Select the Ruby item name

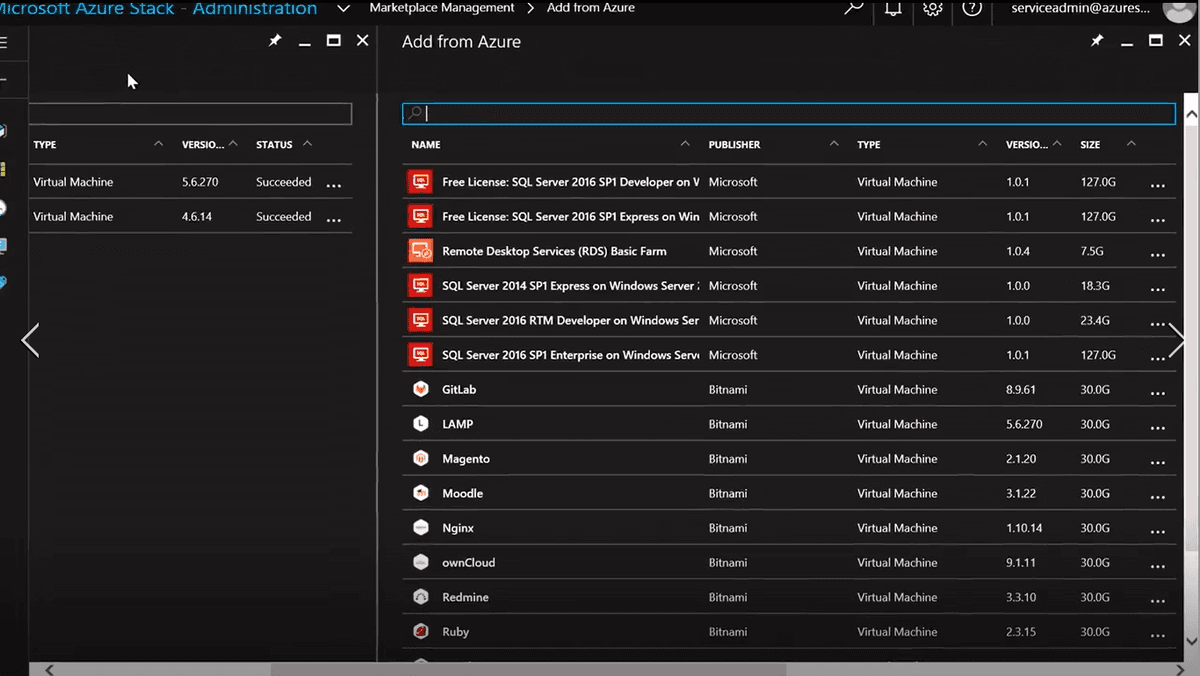(x=455, y=632)
